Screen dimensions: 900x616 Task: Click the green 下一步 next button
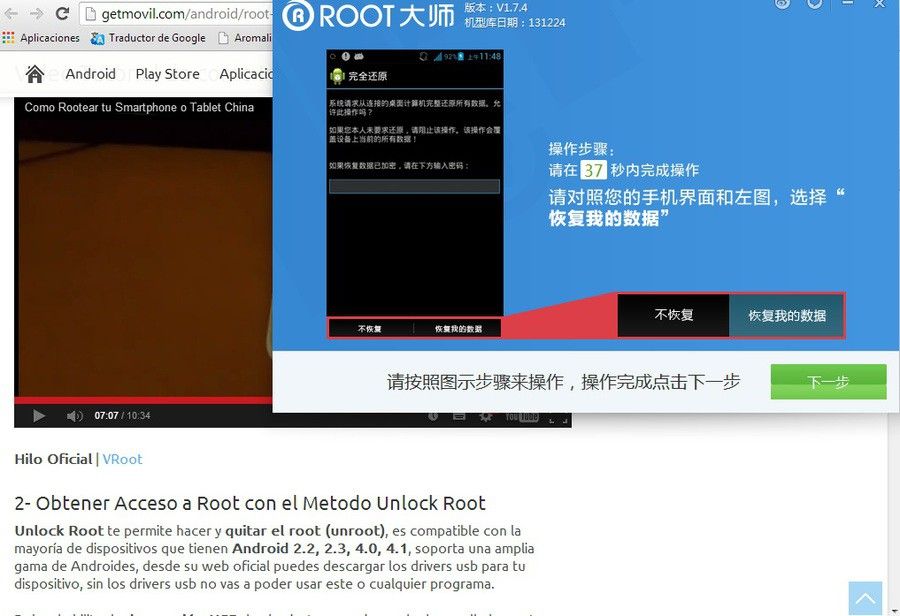click(x=828, y=382)
